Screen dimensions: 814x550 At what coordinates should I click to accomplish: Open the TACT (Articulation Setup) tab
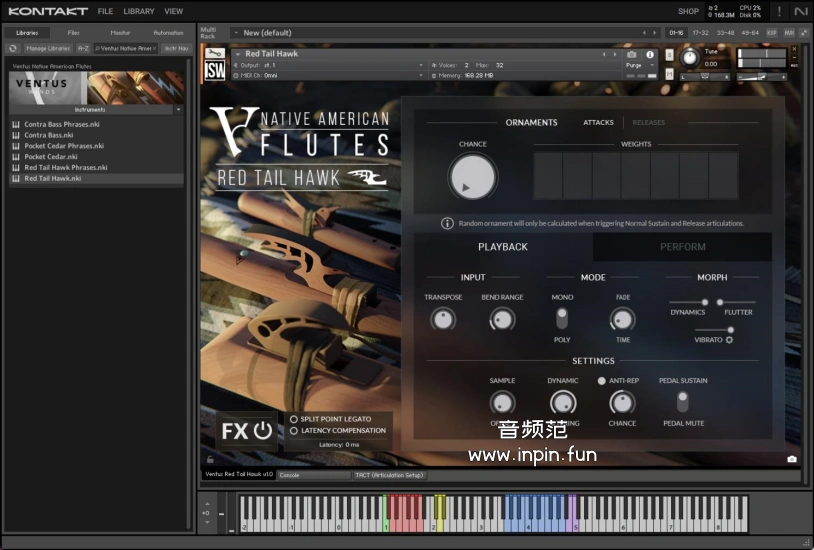[x=389, y=475]
